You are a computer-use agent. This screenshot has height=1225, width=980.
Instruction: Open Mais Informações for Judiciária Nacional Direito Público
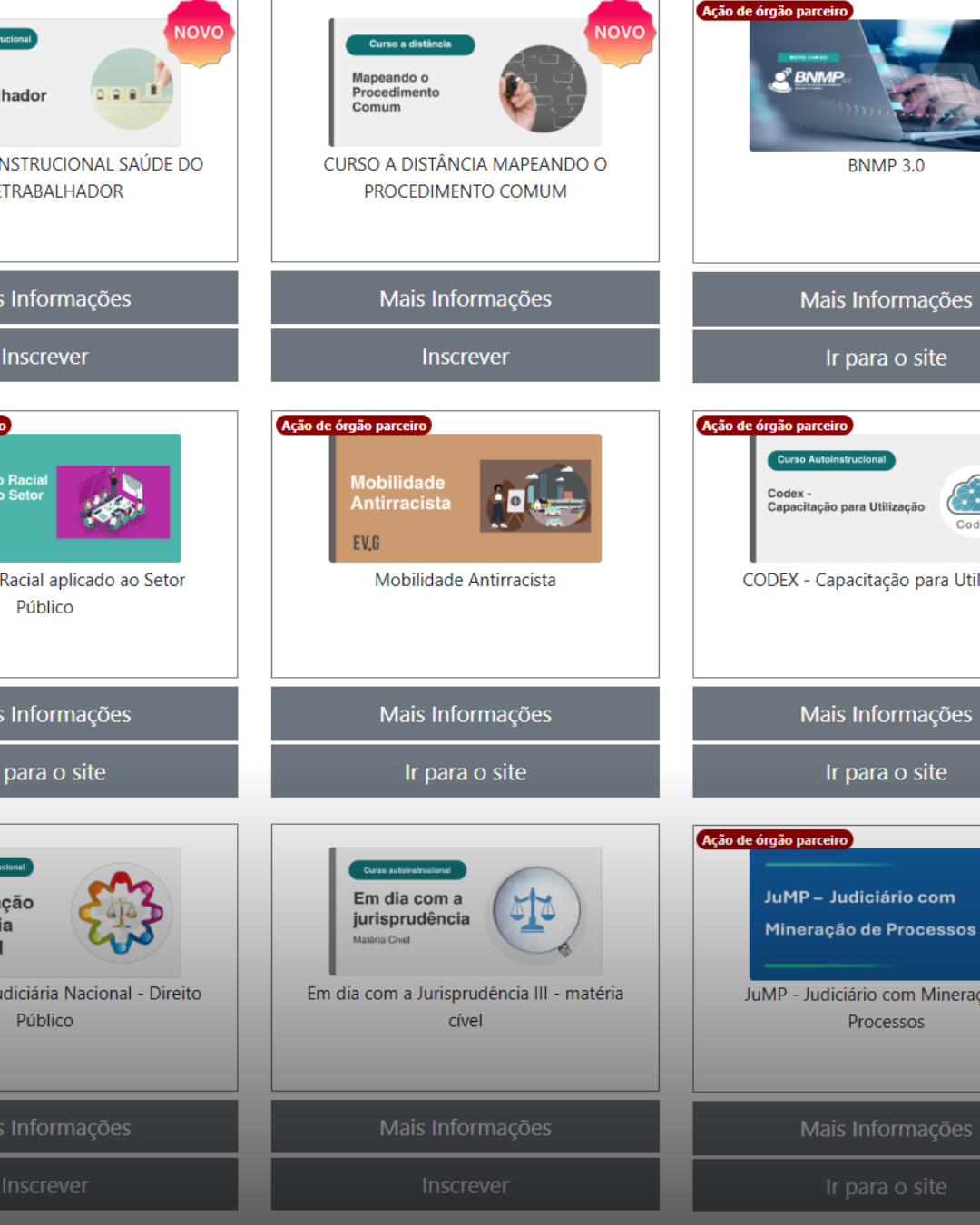coord(119,1127)
